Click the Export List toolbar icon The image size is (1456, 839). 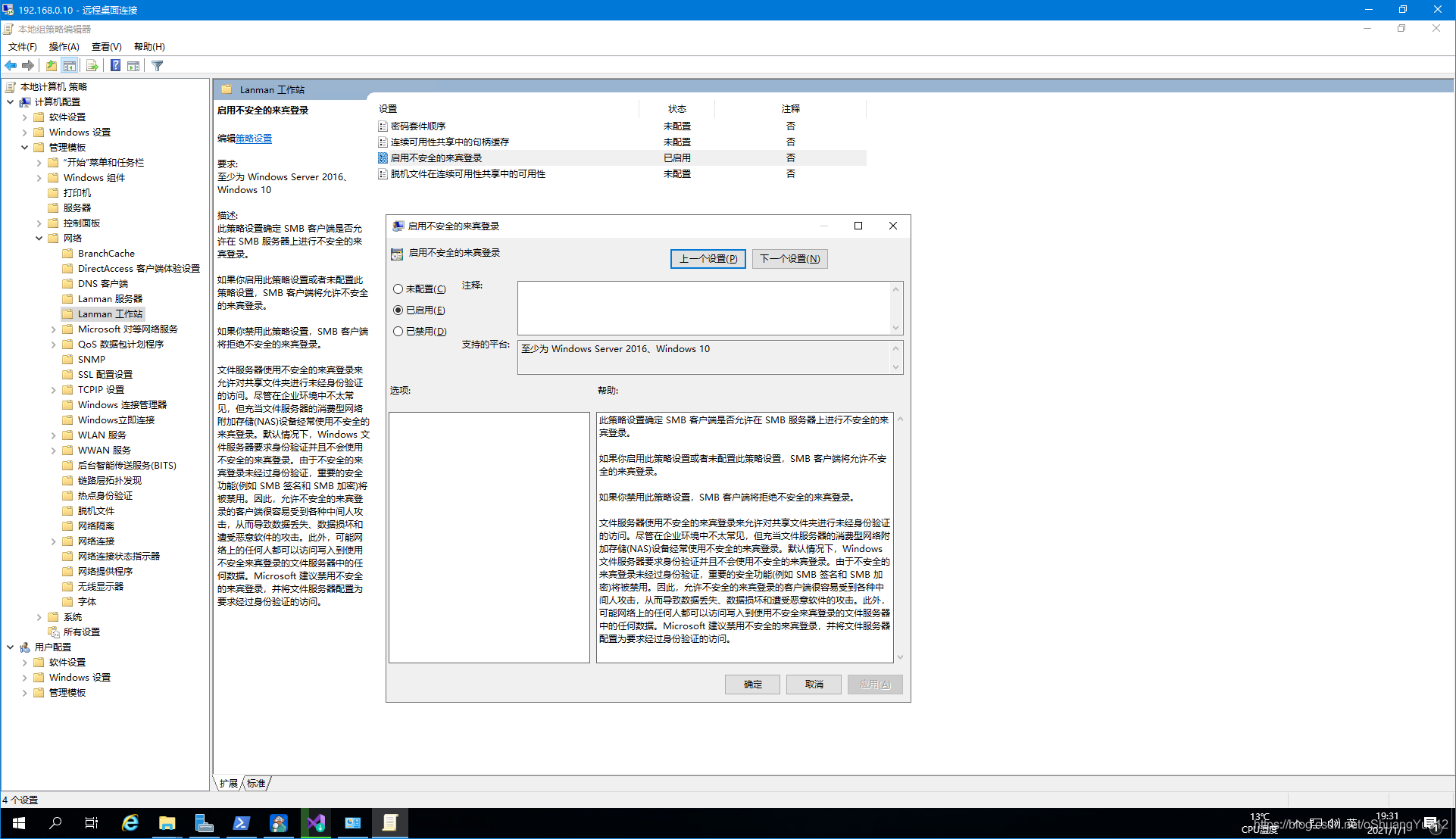coord(92,66)
